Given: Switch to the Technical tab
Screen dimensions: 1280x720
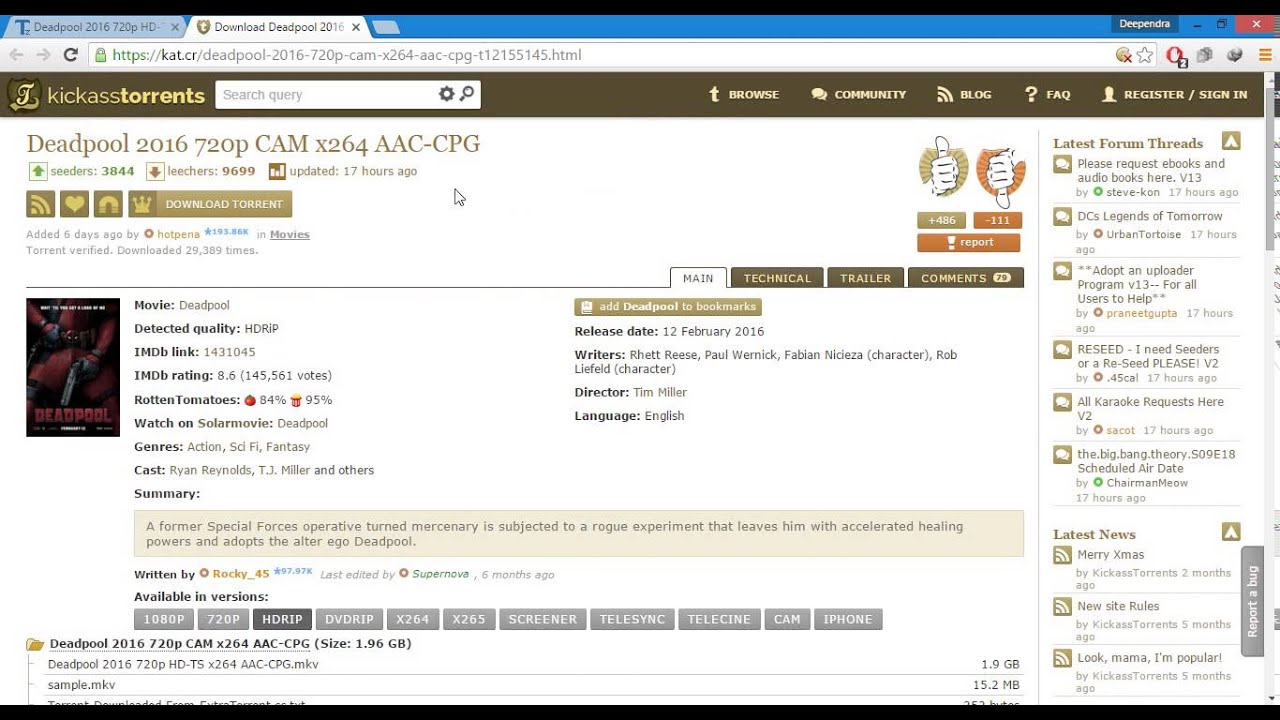Looking at the screenshot, I should point(777,278).
